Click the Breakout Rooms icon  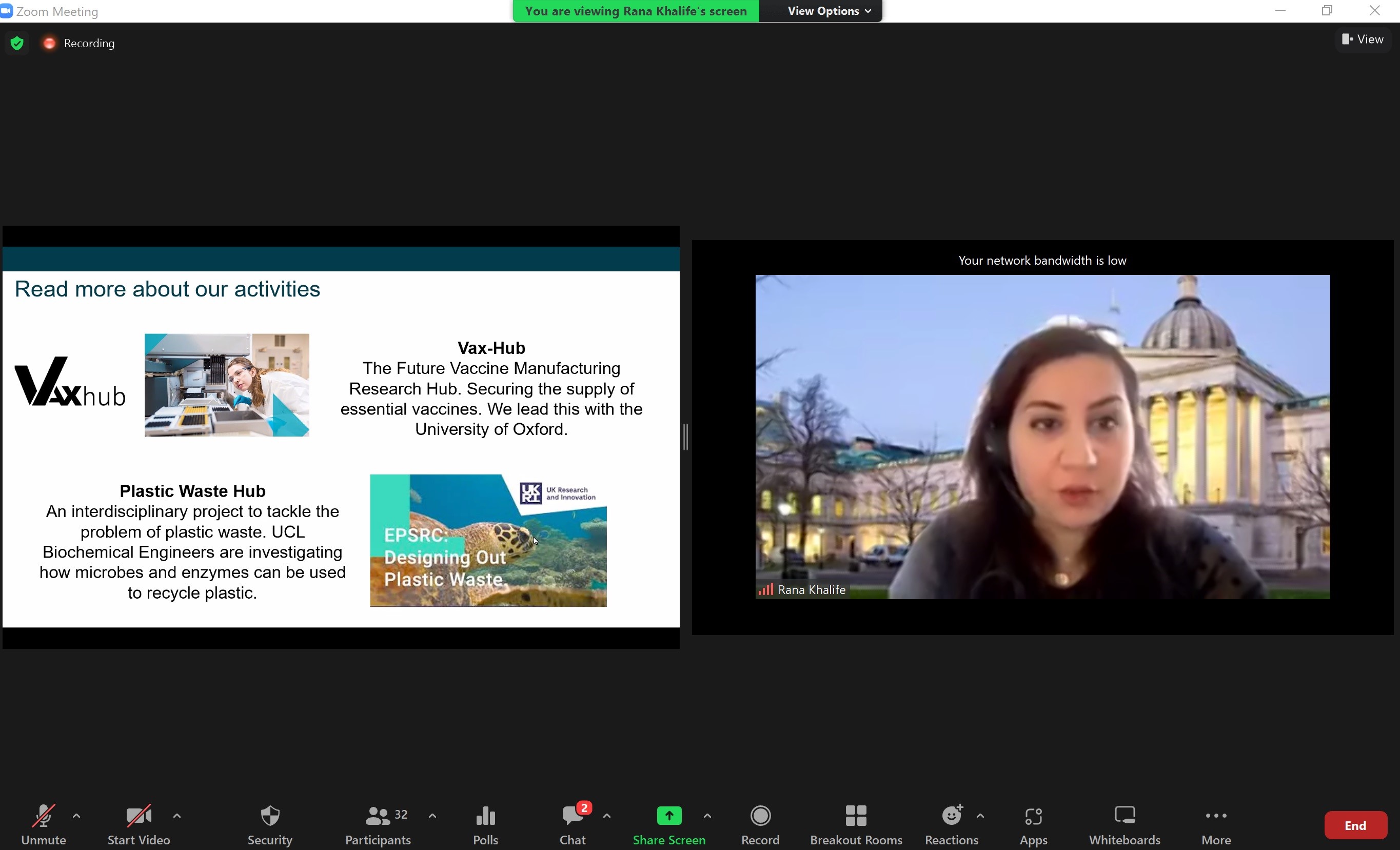[856, 816]
